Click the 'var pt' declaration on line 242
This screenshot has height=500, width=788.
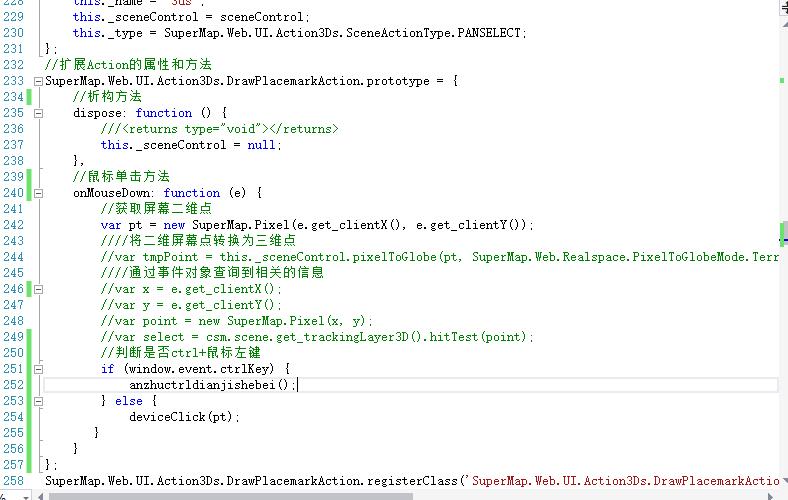coord(121,225)
